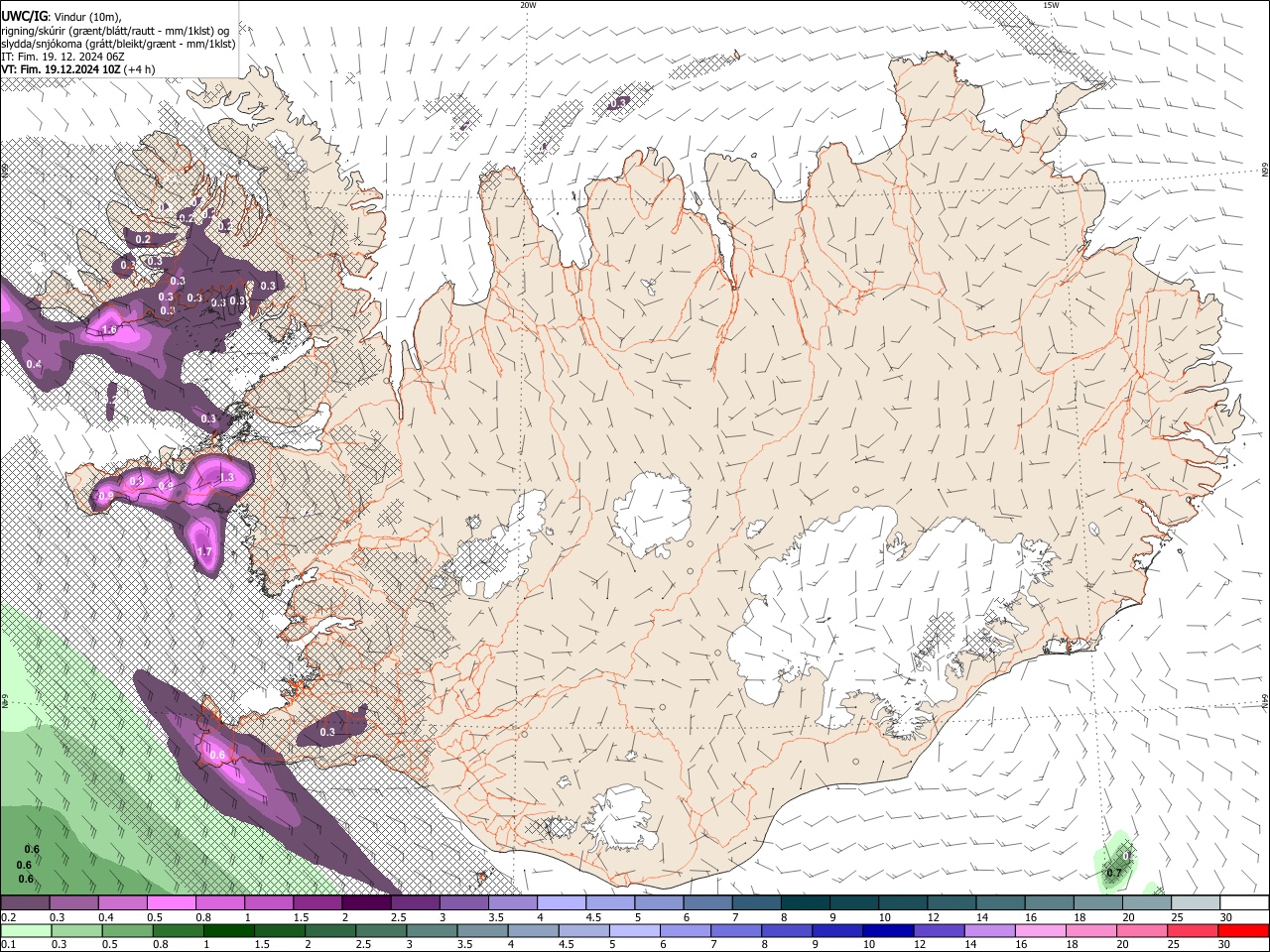
Task: Click the '0.2' label in the top legend row
Action: [x=7, y=917]
